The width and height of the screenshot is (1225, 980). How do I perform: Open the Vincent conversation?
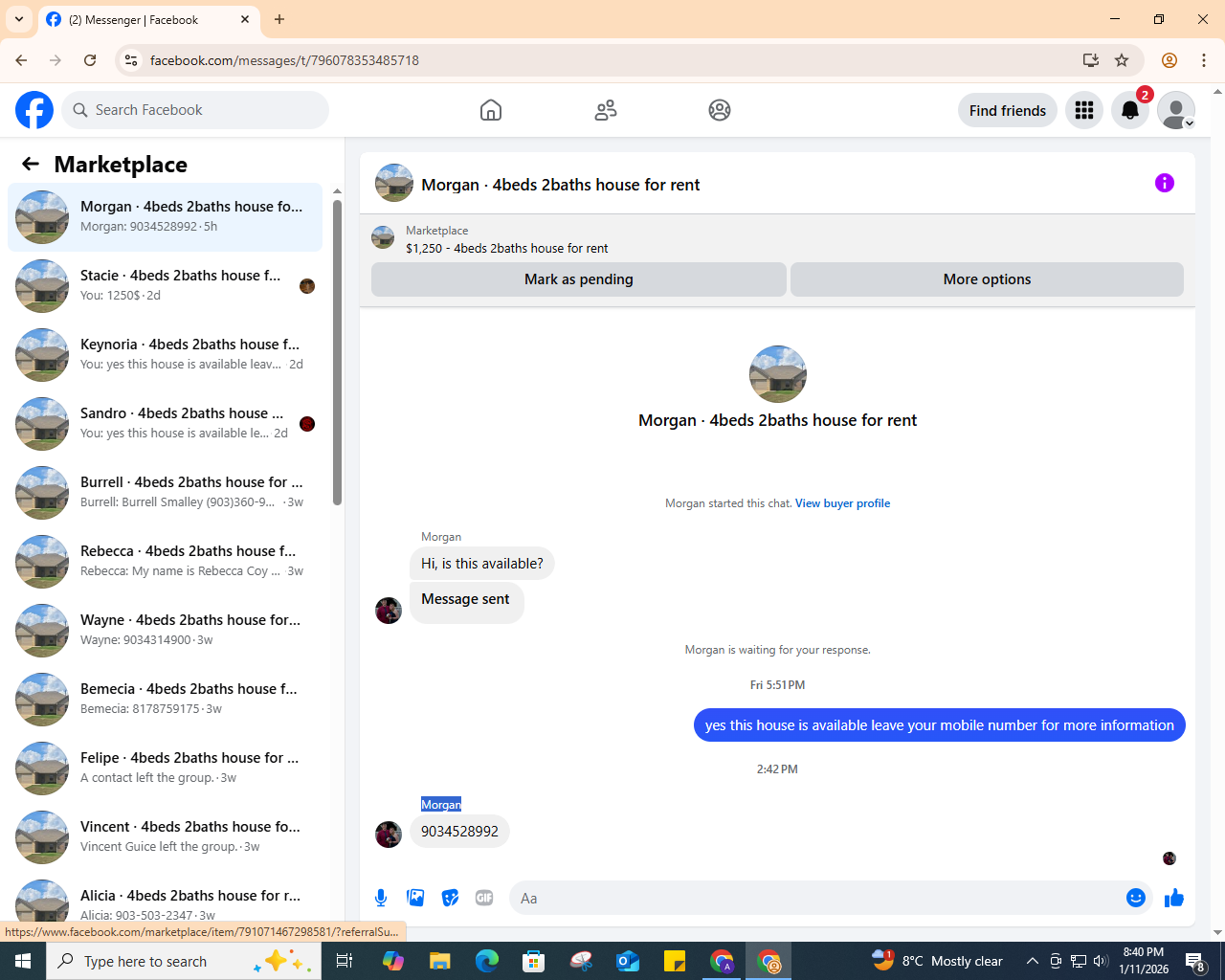[166, 837]
